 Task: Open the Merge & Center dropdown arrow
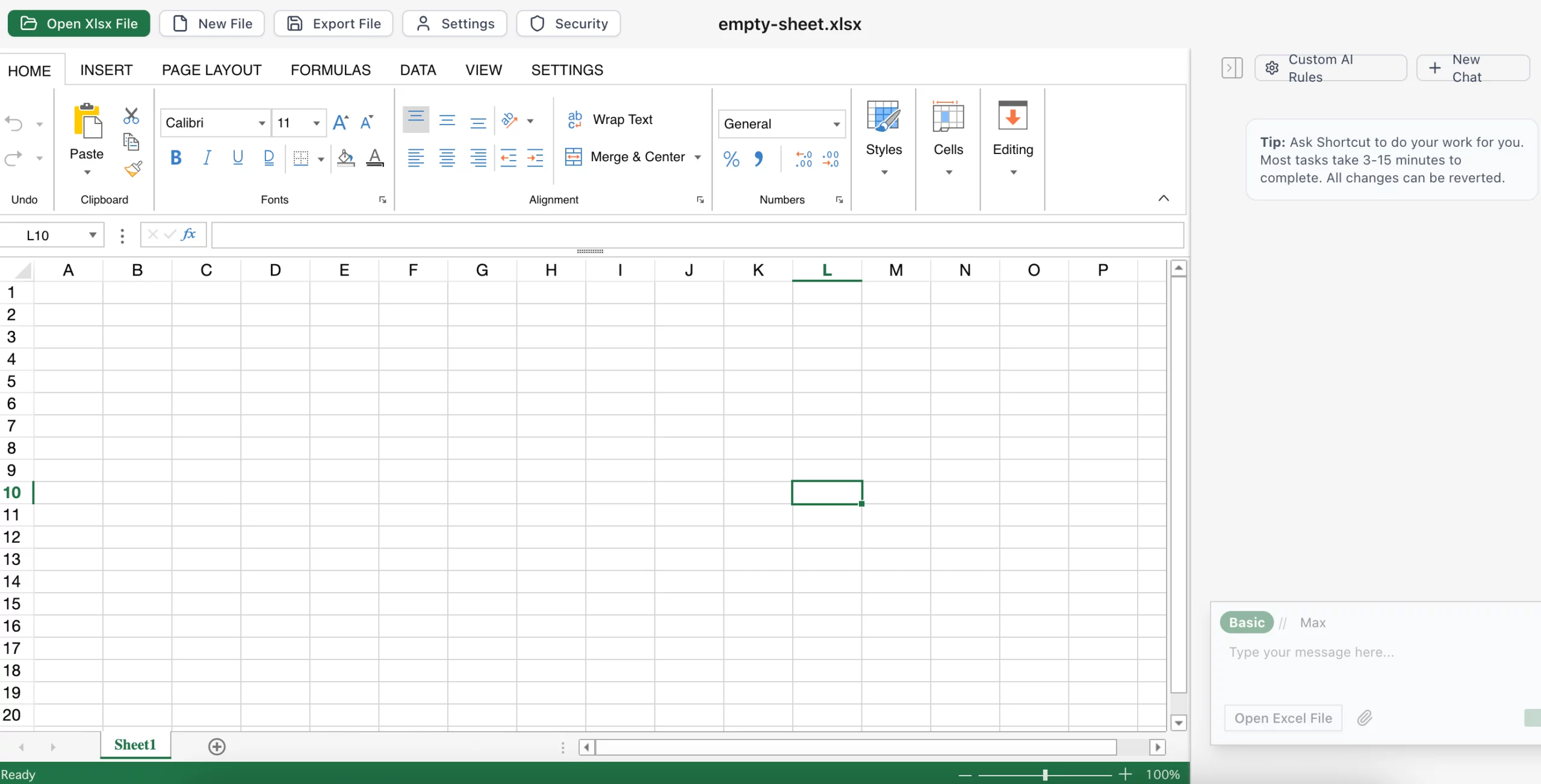coord(698,158)
